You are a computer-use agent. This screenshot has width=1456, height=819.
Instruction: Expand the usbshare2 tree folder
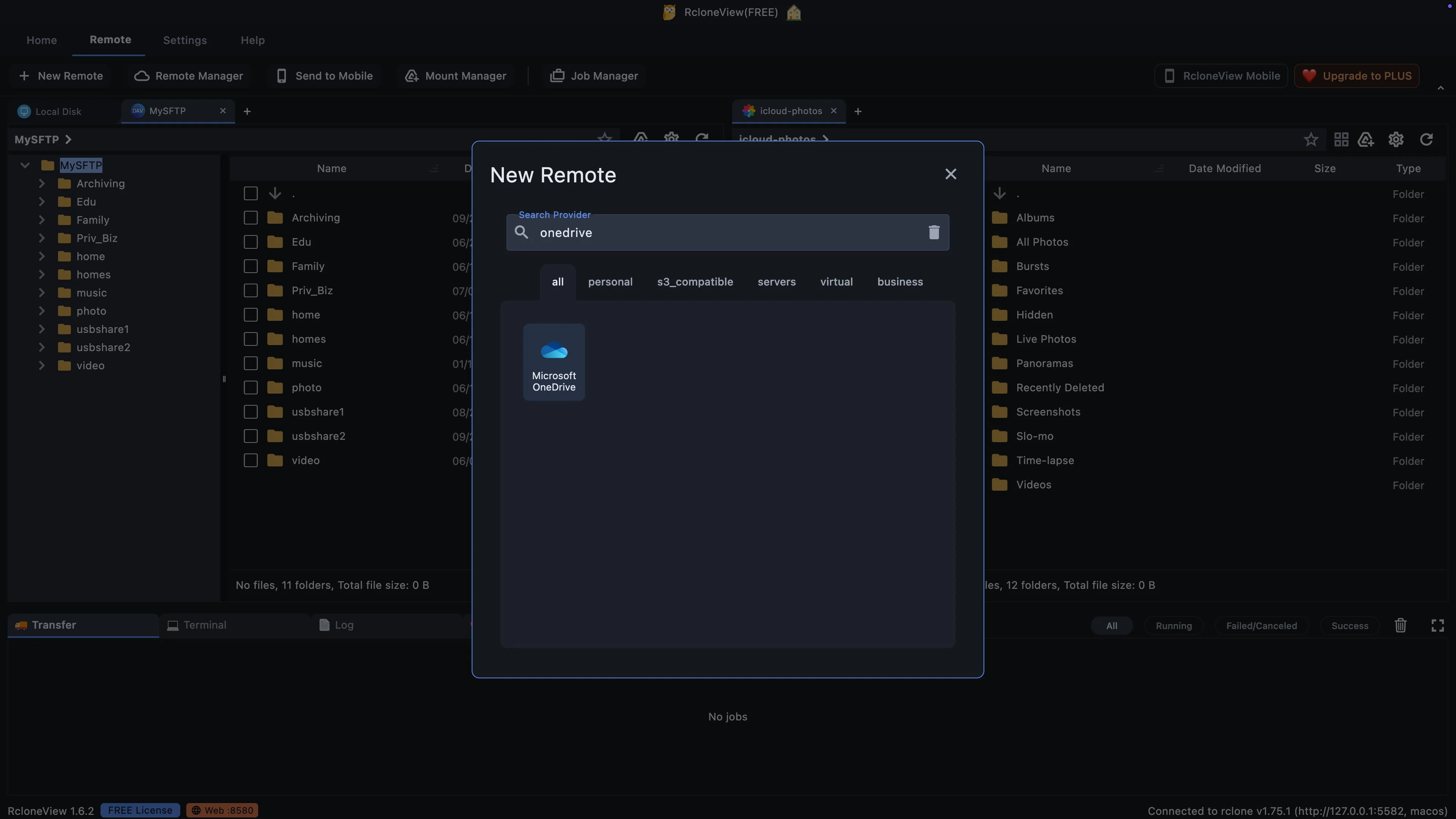(x=42, y=347)
